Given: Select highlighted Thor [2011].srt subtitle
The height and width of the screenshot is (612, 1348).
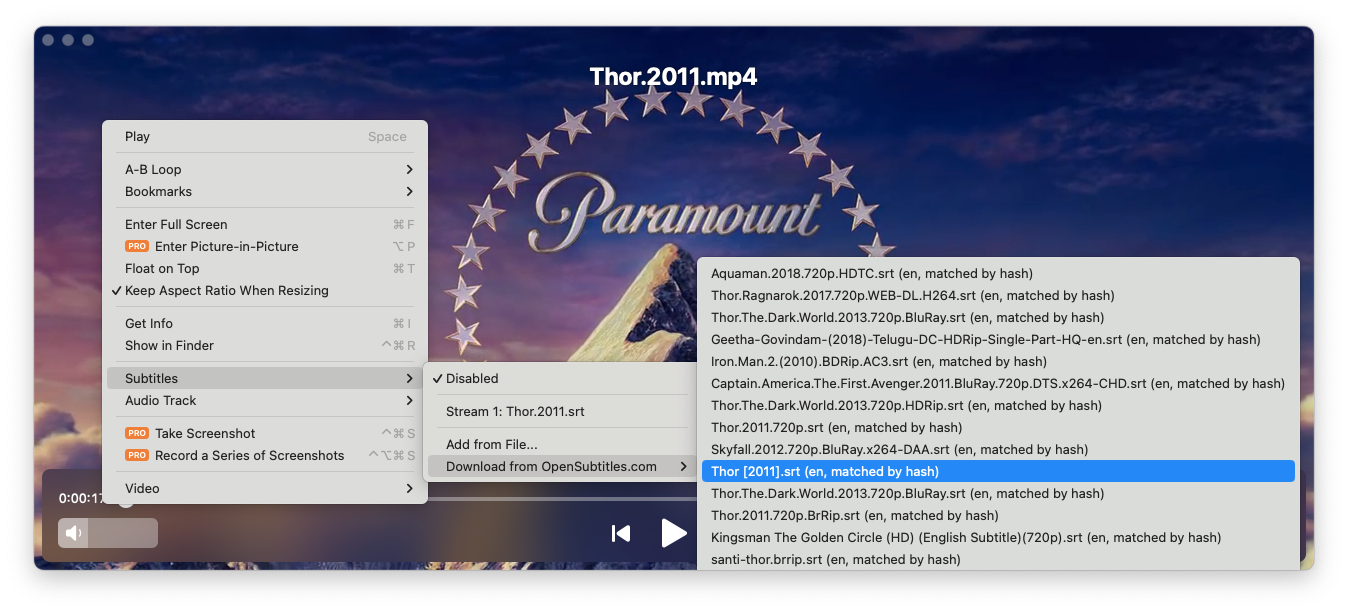Looking at the screenshot, I should (998, 471).
